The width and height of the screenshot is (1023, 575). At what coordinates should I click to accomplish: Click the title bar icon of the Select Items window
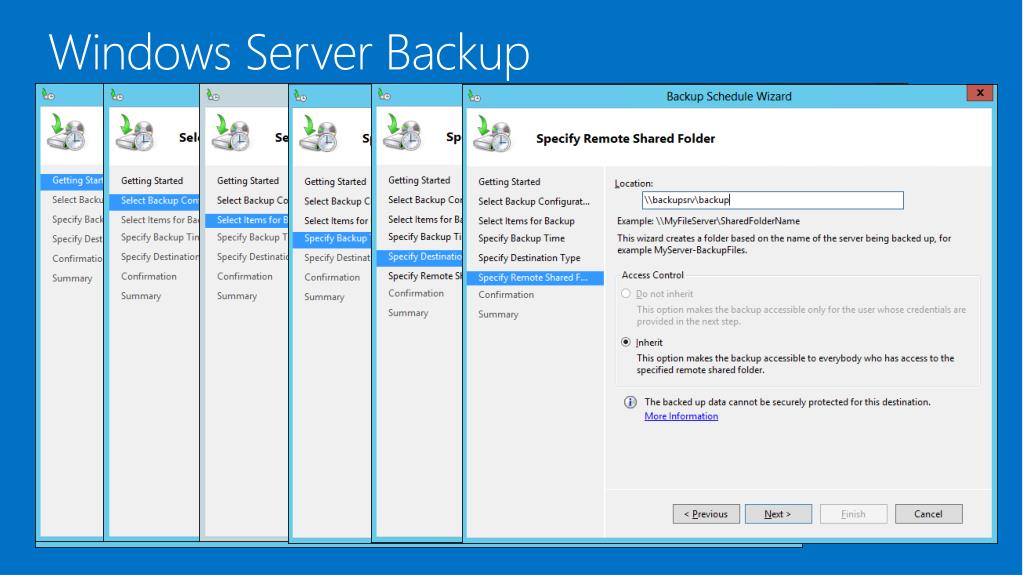(213, 95)
